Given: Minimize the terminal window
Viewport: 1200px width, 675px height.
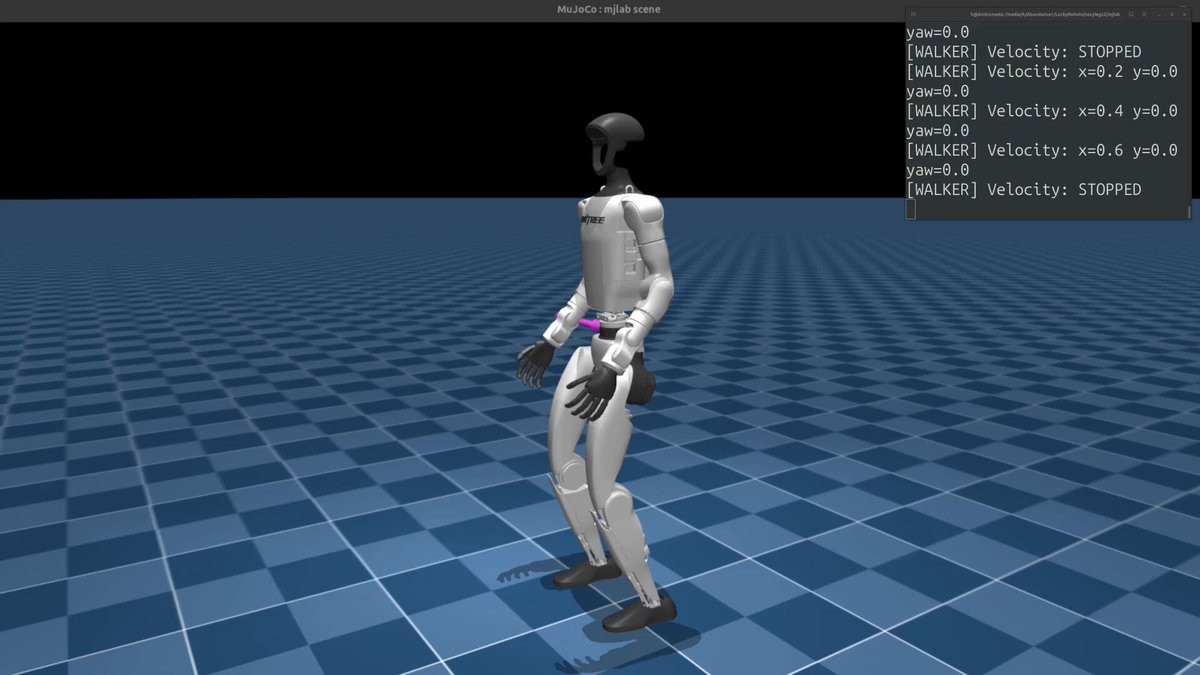Looking at the screenshot, I should 1159,14.
